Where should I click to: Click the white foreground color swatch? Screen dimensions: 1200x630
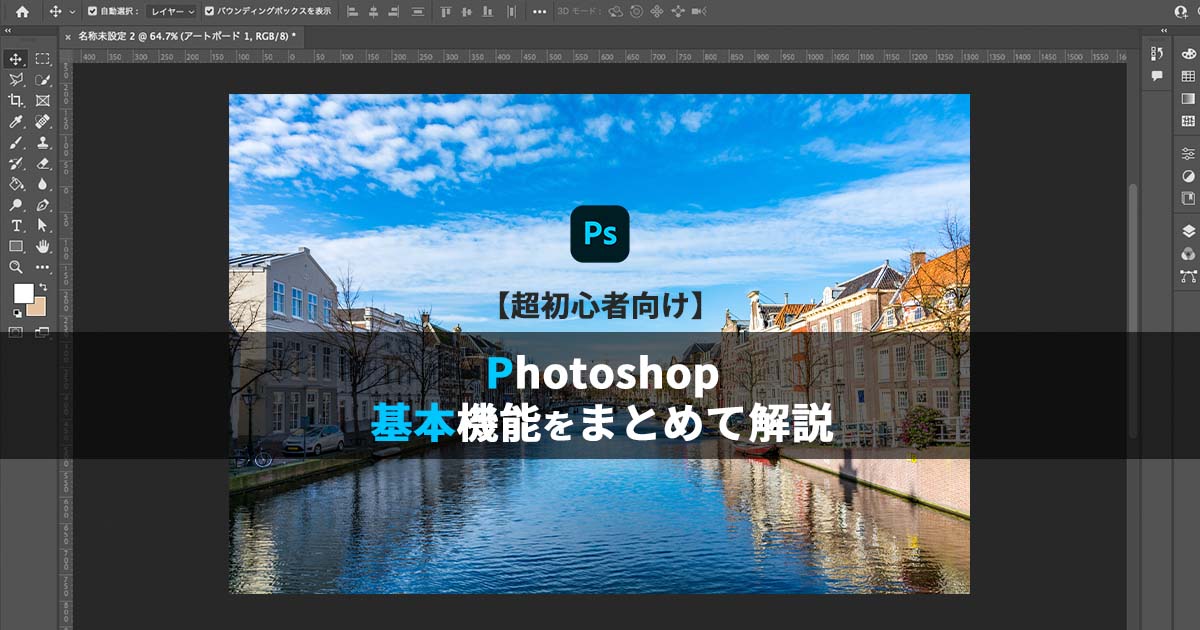pyautogui.click(x=22, y=294)
